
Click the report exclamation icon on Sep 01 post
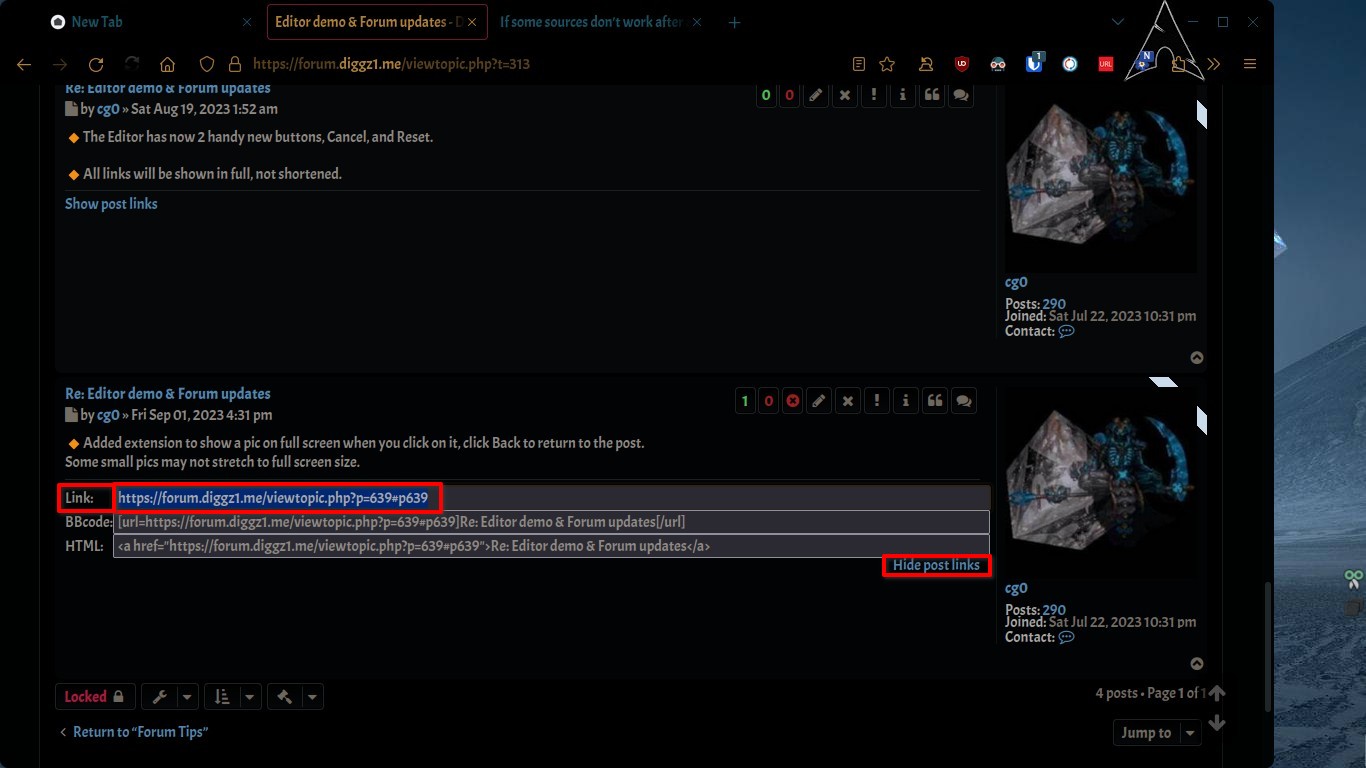[x=876, y=401]
